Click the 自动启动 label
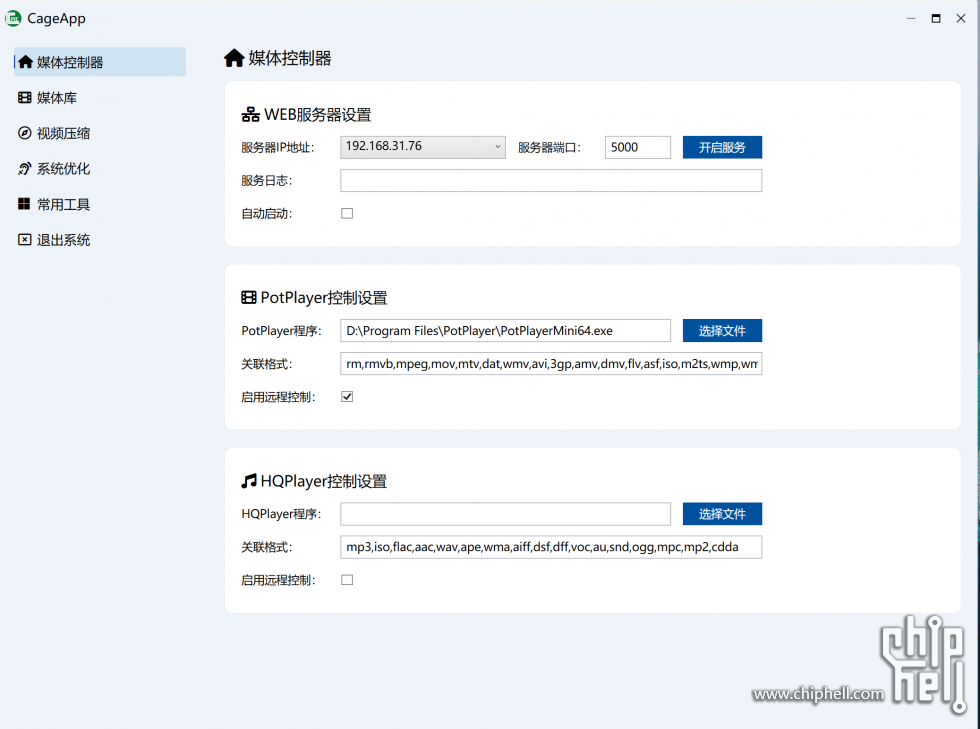 click(267, 214)
